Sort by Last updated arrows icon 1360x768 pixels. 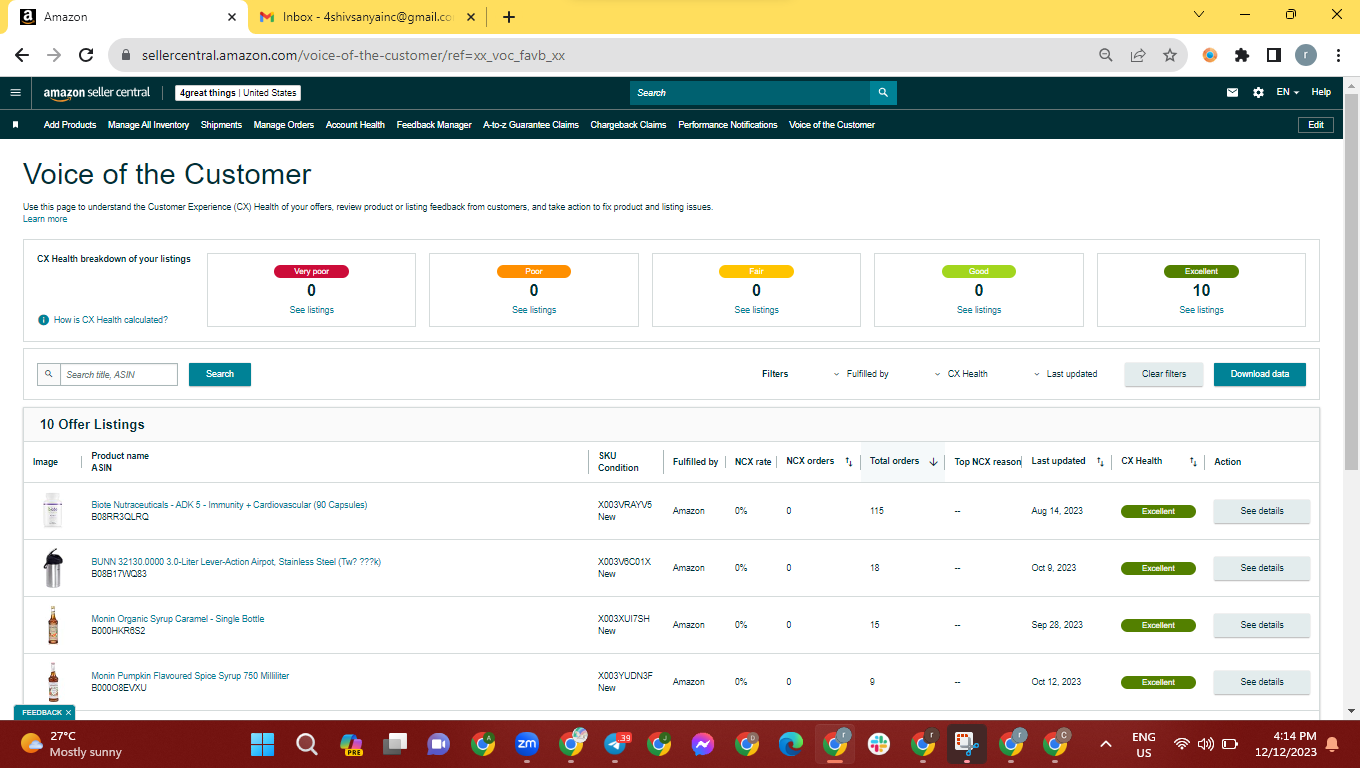(1100, 462)
